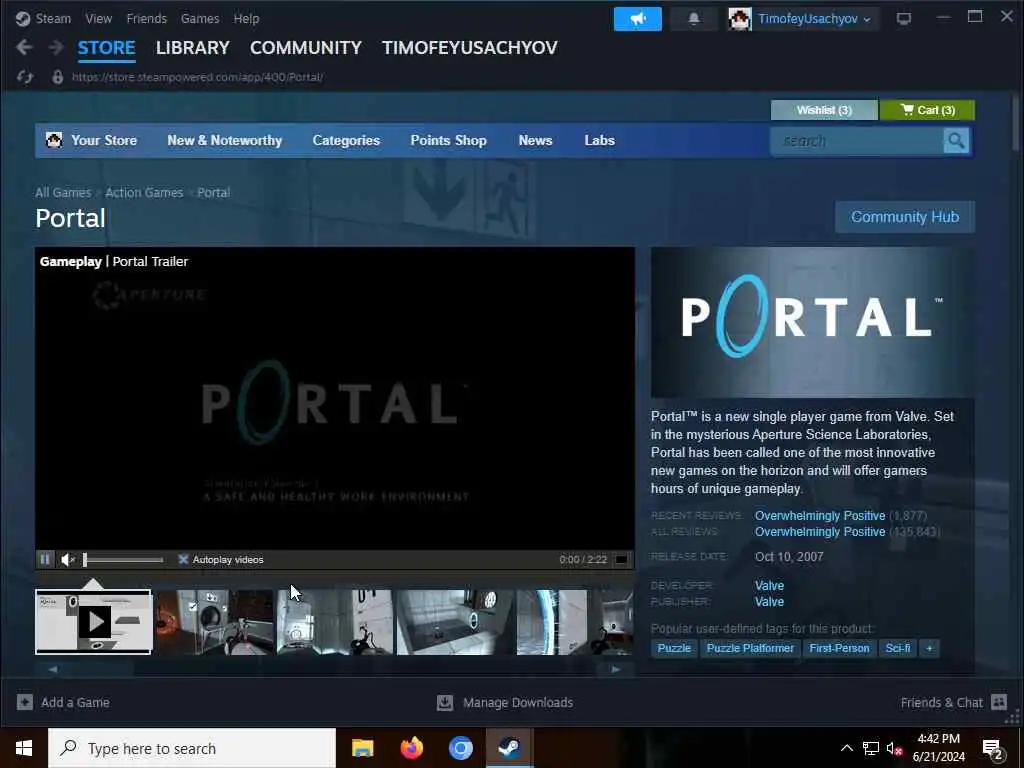Click the All Games breadcrumb link
The width and height of the screenshot is (1024, 768).
click(x=63, y=192)
